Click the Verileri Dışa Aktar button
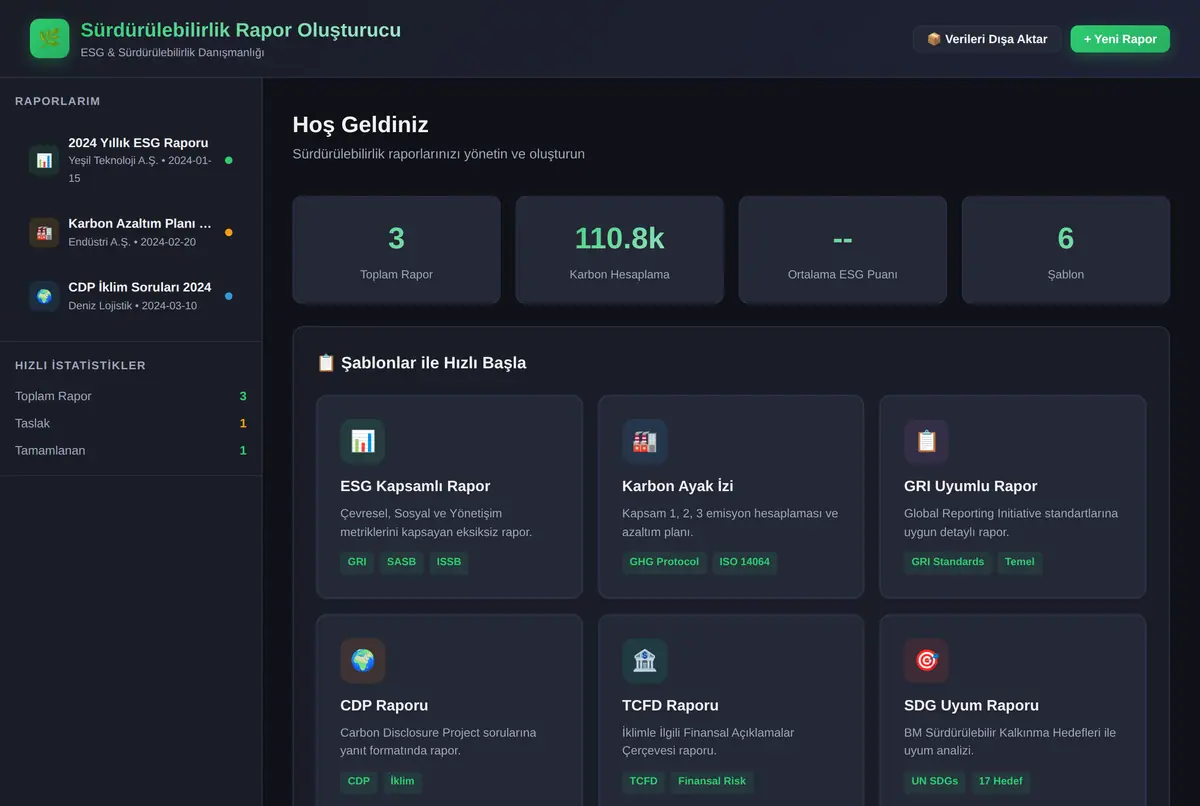Screen dimensions: 1200x806 [987, 39]
